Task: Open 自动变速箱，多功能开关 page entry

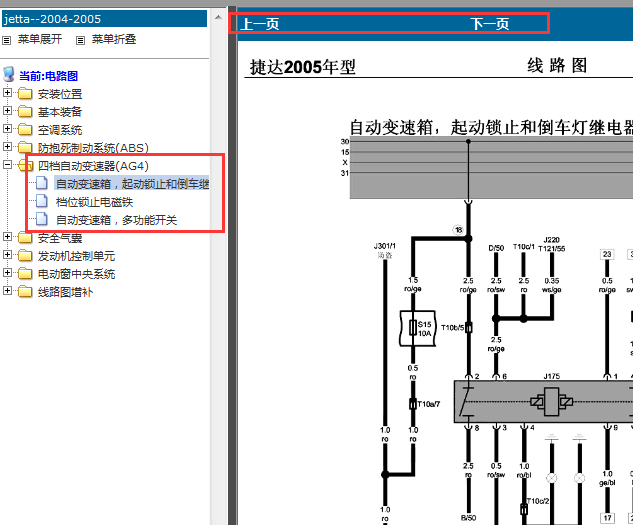Action: coord(116,220)
